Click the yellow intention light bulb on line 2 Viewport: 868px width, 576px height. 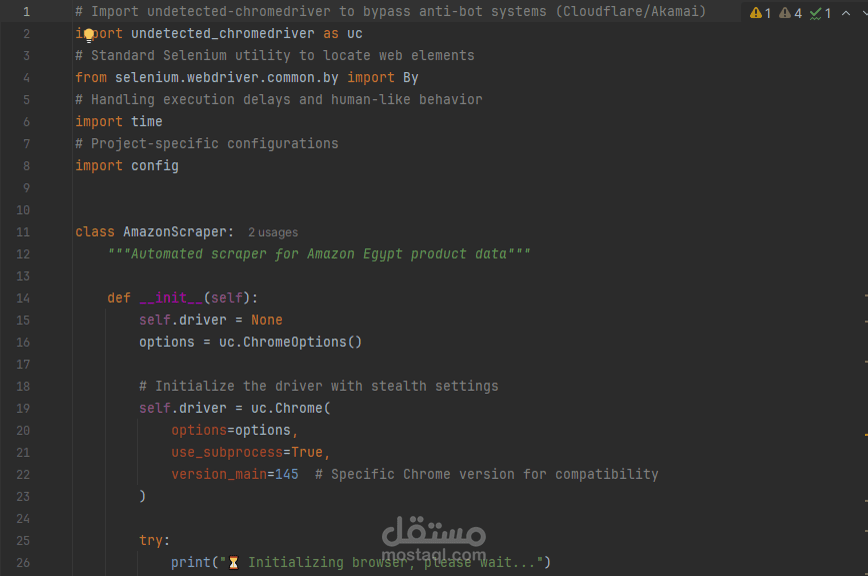point(89,37)
